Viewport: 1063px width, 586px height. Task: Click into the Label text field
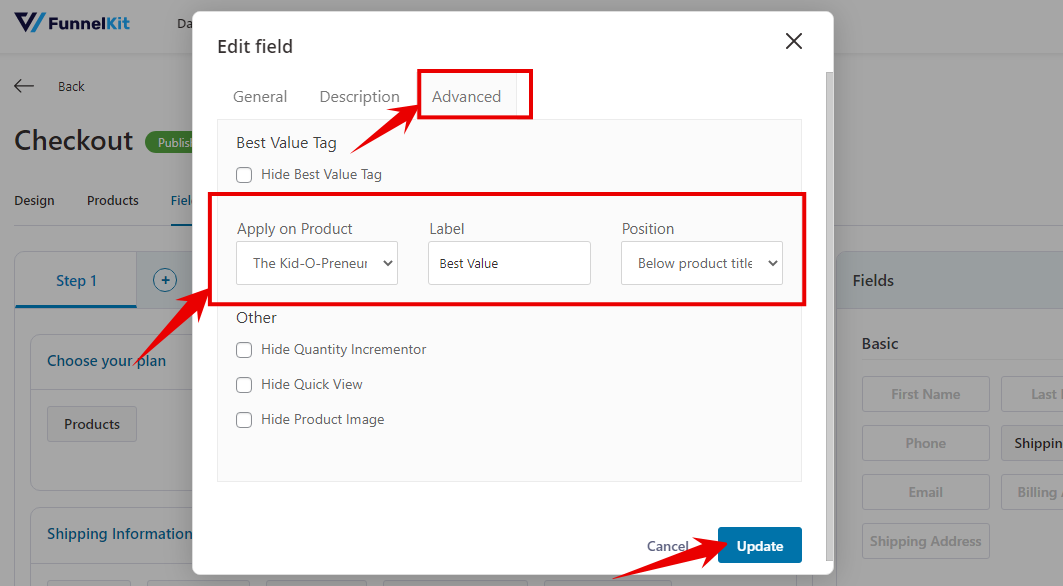[x=509, y=263]
